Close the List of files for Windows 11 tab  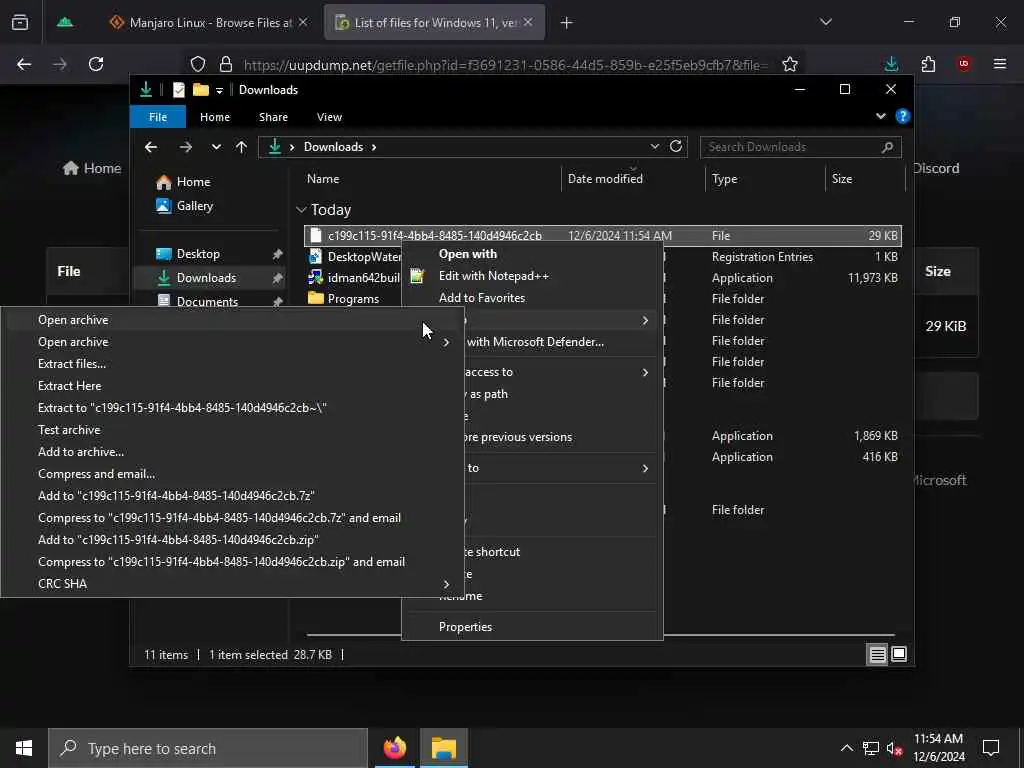[x=528, y=22]
